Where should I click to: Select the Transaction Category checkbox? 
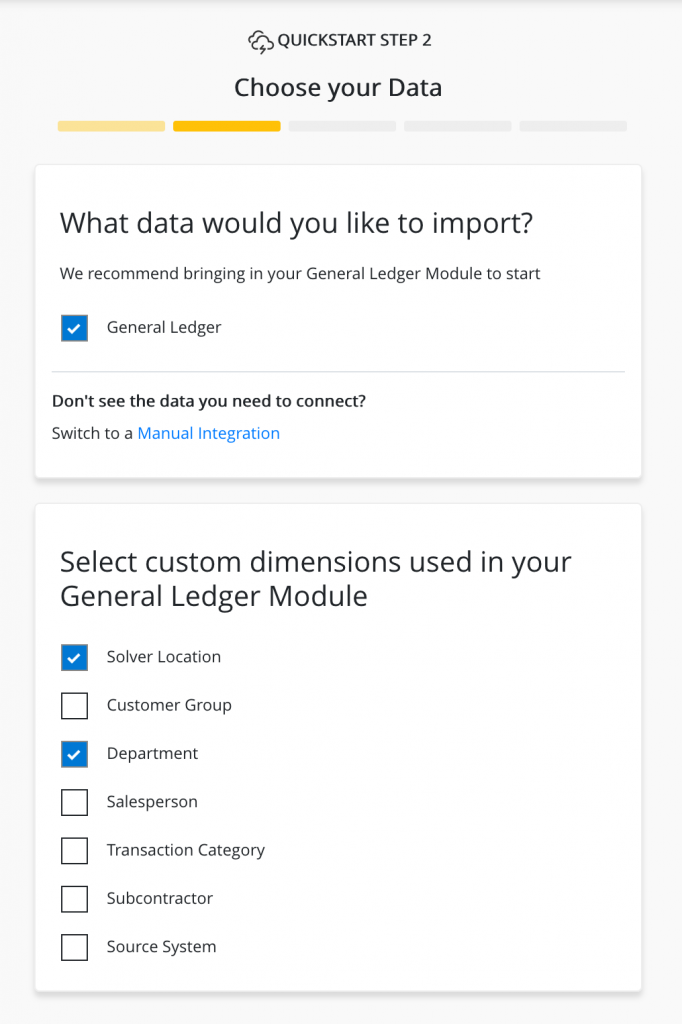(x=75, y=851)
